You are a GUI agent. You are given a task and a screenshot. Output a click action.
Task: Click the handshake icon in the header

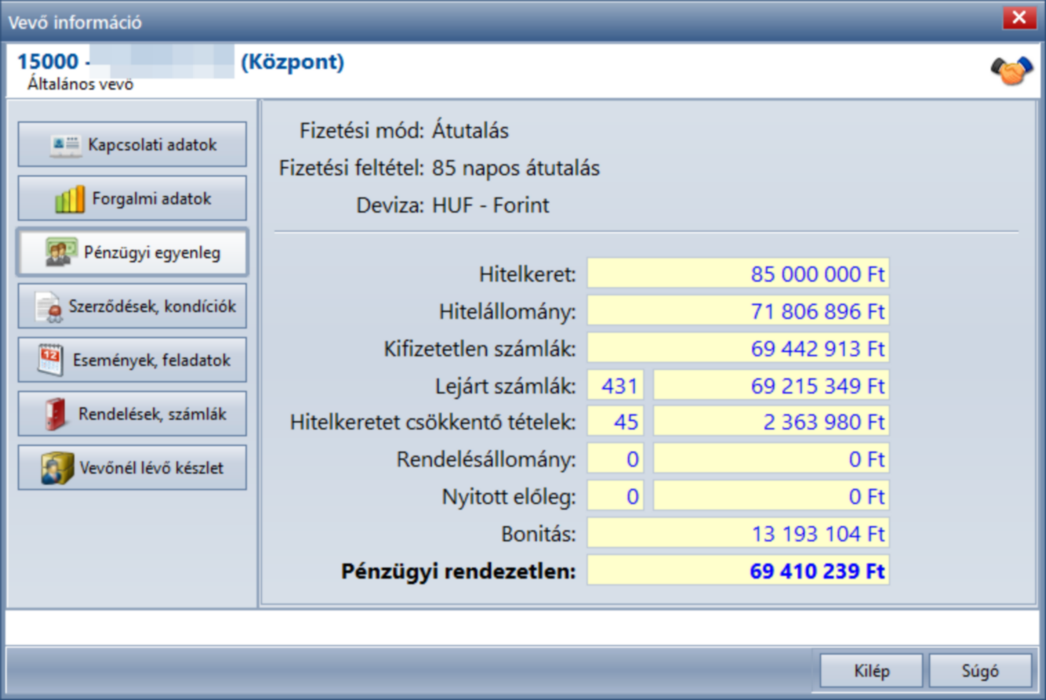pos(1011,70)
